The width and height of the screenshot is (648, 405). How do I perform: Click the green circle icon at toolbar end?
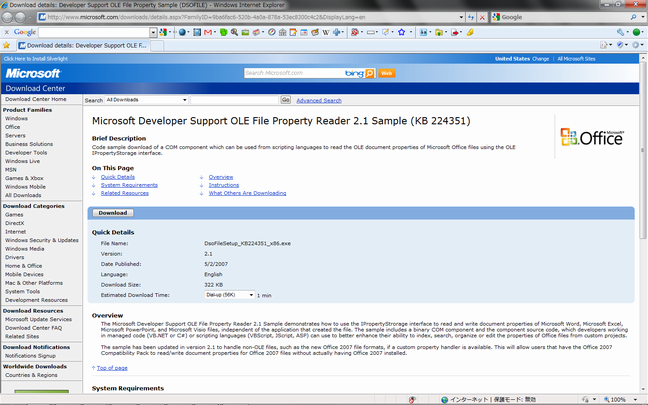[636, 32]
